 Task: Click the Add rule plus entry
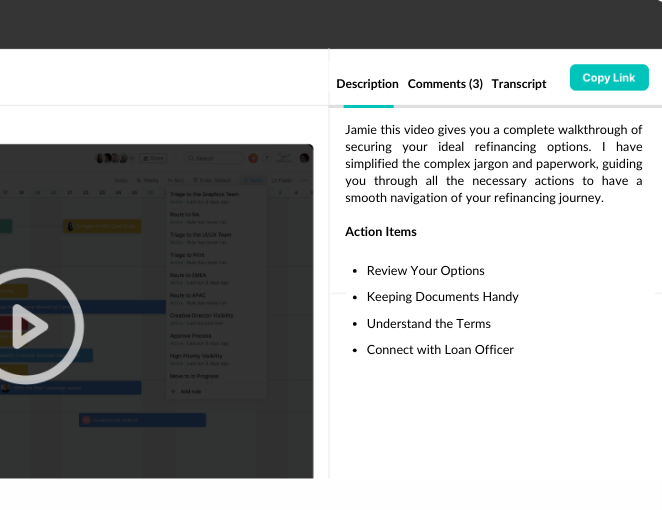(186, 391)
